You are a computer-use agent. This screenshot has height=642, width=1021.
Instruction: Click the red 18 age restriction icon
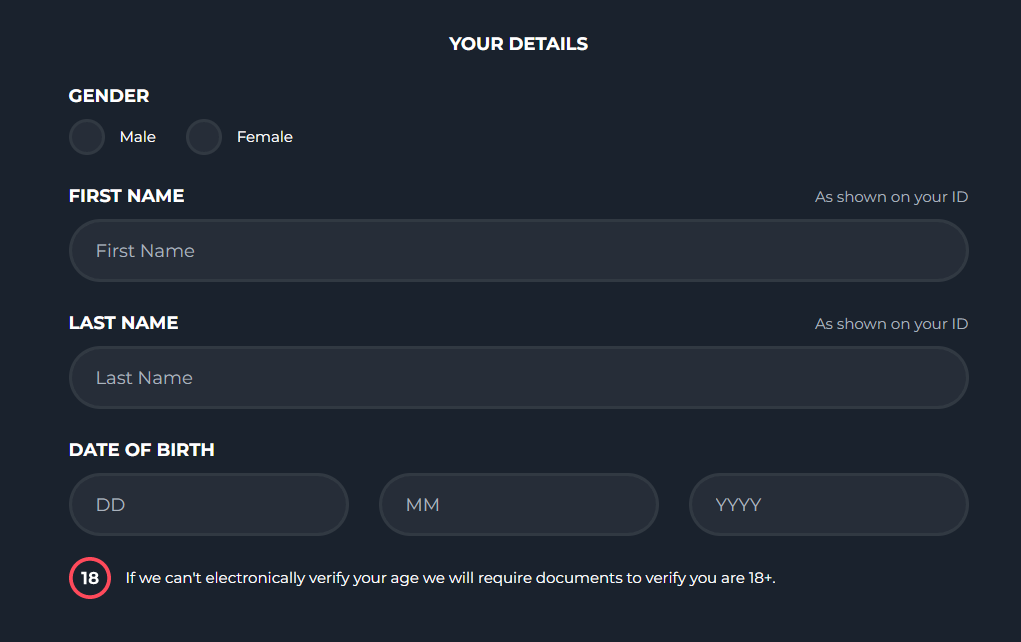(90, 578)
